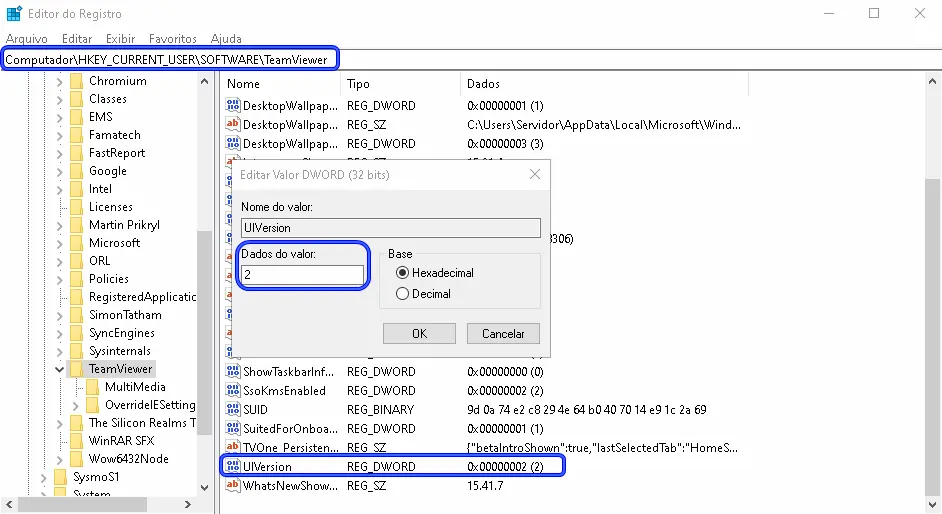Click the Registry Editor app icon in title bar

click(x=14, y=14)
